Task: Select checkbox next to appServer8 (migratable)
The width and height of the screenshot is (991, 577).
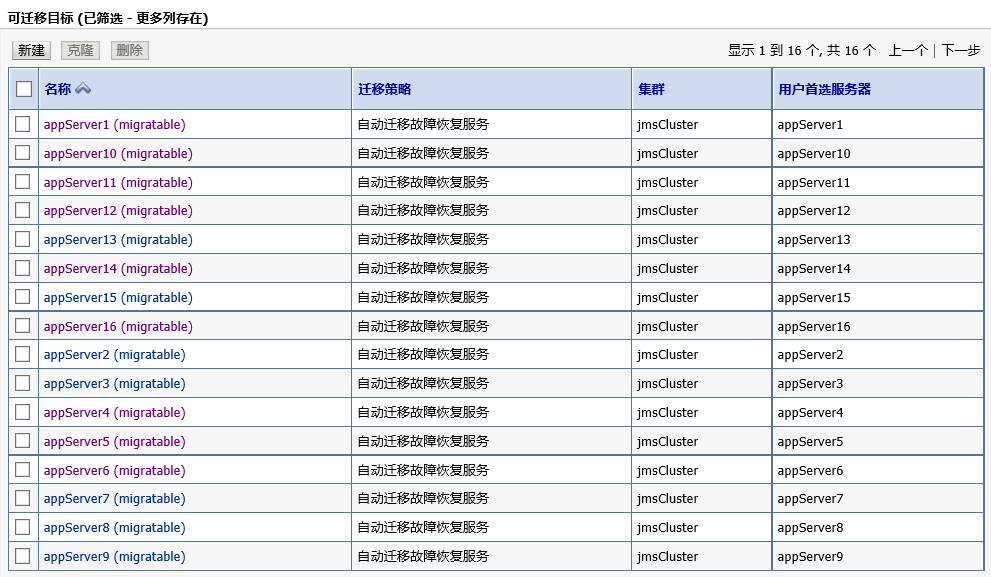Action: (23, 527)
